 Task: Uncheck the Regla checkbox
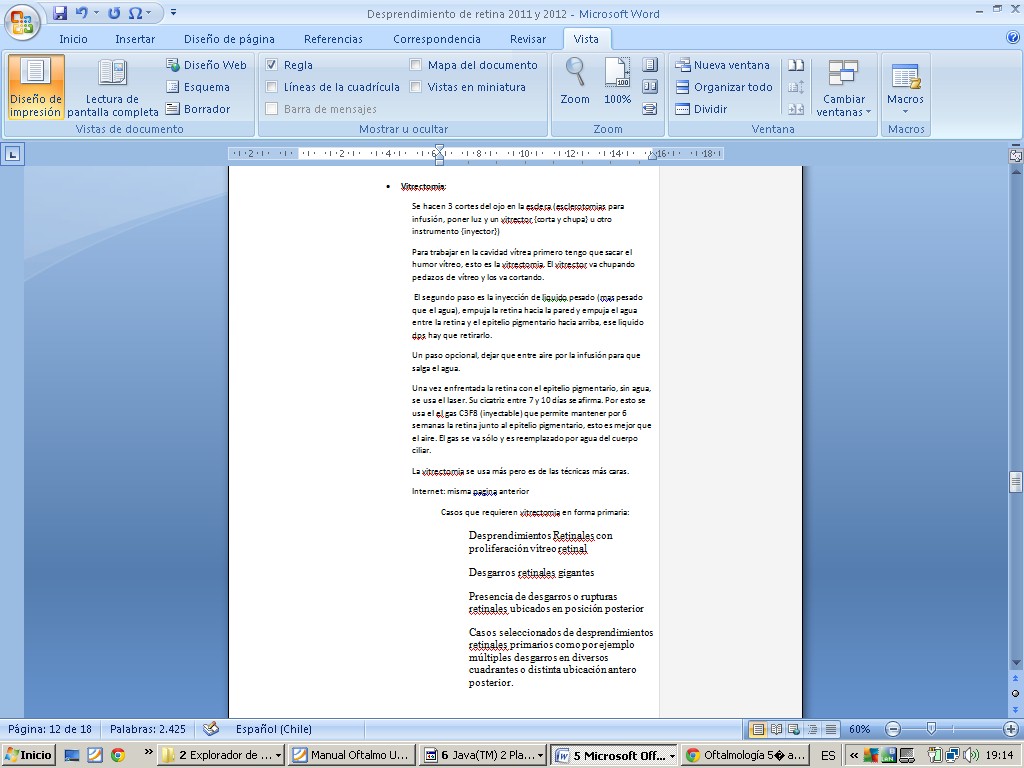[272, 65]
